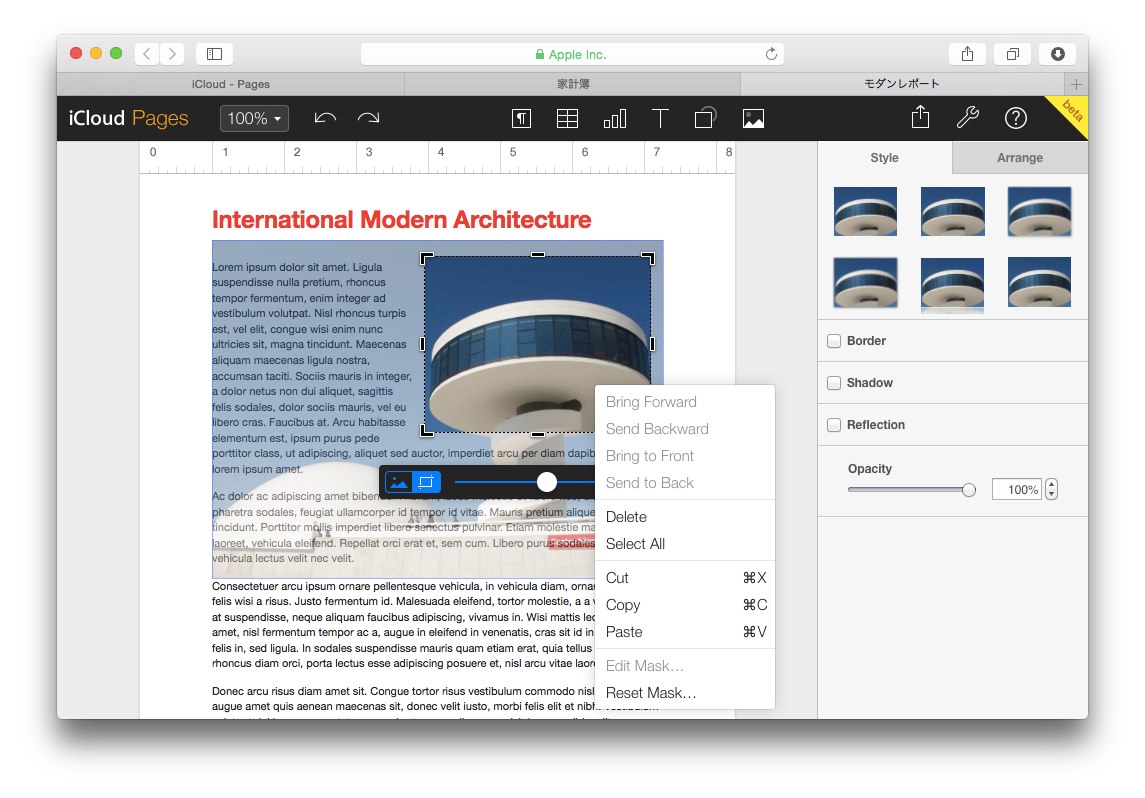Click the iCloud Pages logo text

click(129, 118)
